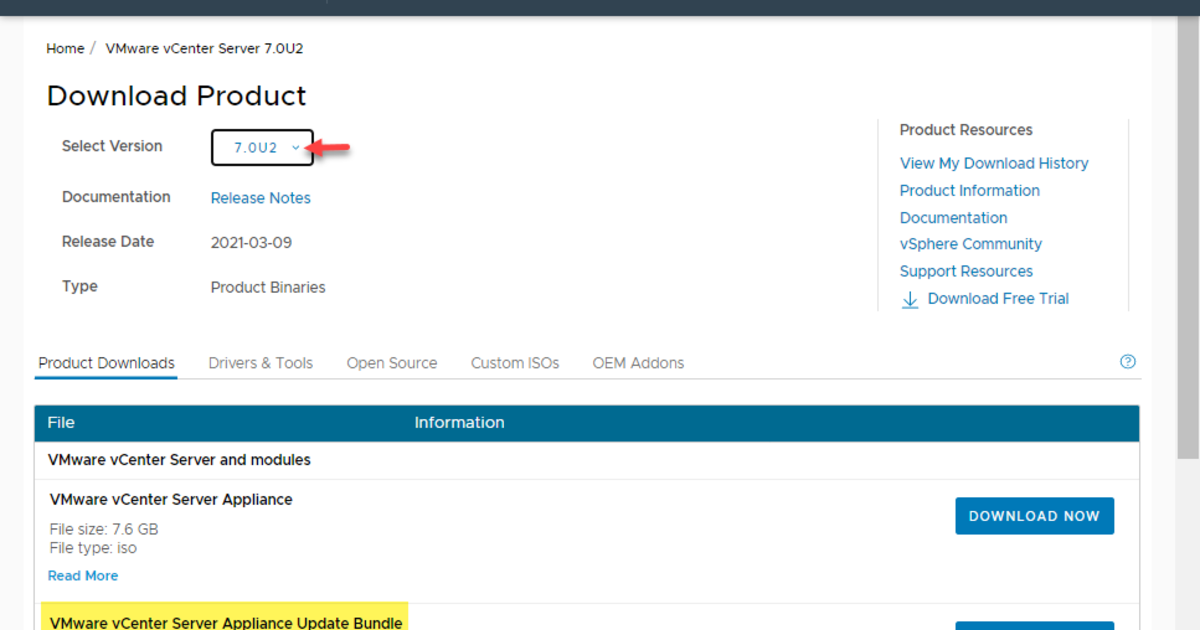Click the 'Product Resources' heading
This screenshot has height=630, width=1200.
[966, 130]
